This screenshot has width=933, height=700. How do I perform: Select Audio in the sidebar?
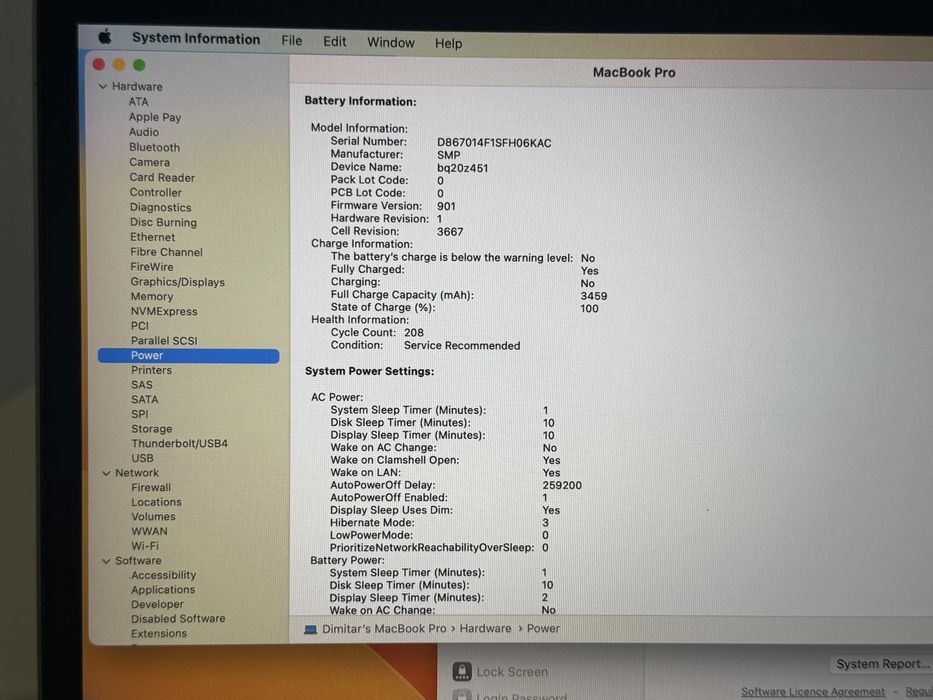click(x=144, y=132)
